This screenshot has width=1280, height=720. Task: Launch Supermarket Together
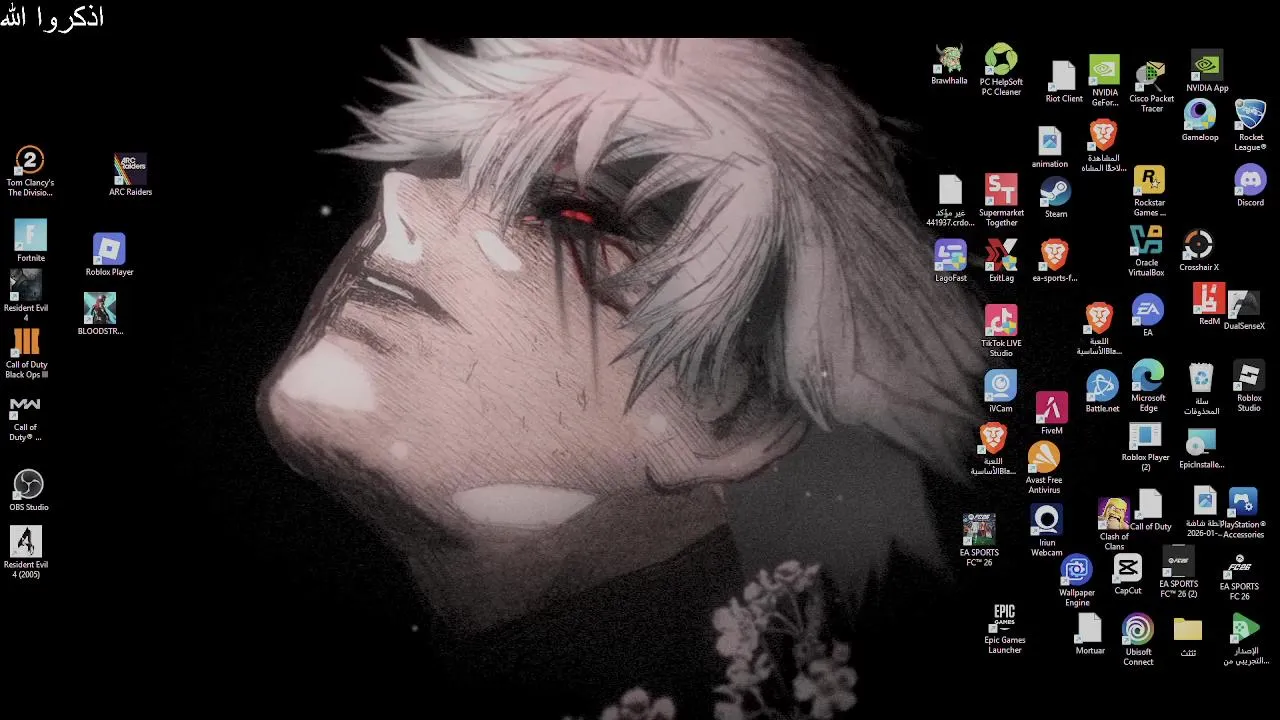click(1001, 200)
